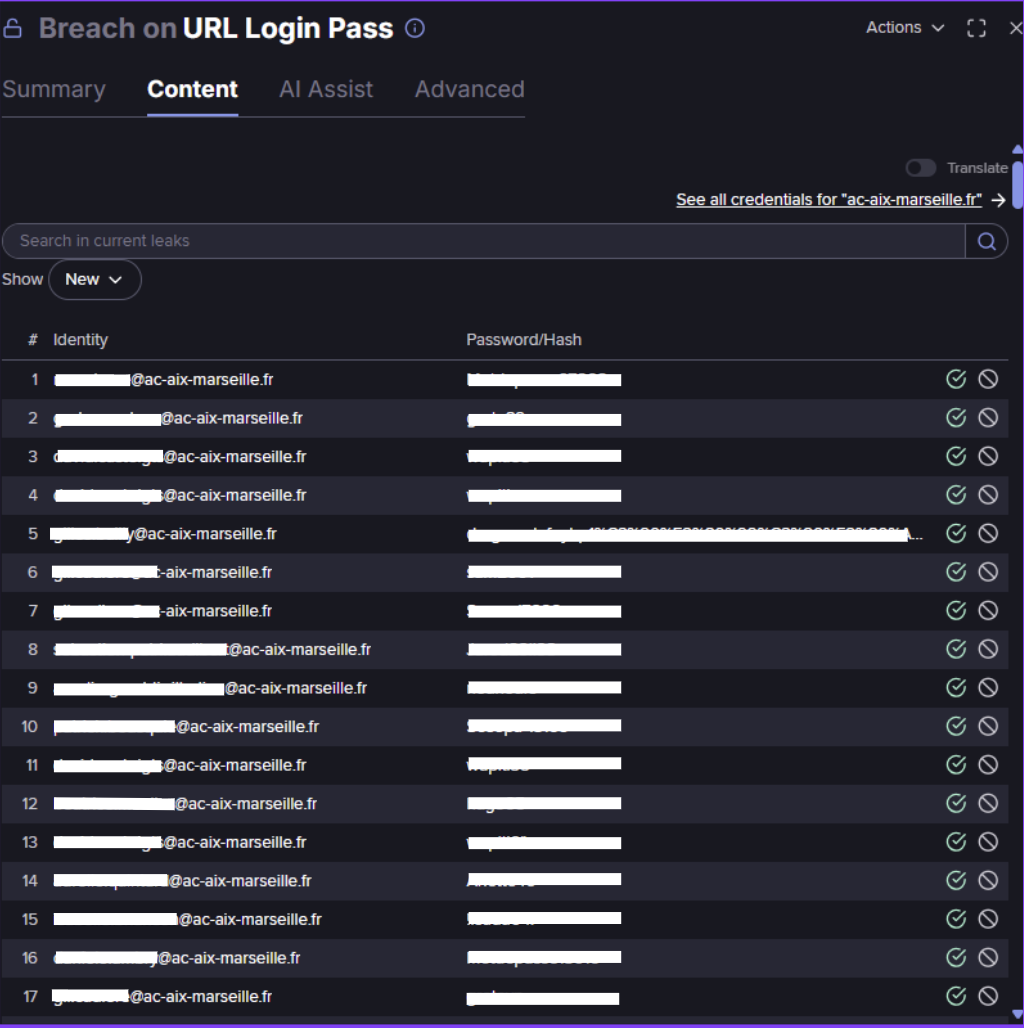This screenshot has height=1028, width=1024.
Task: Click the search magnifier icon
Action: 986,241
